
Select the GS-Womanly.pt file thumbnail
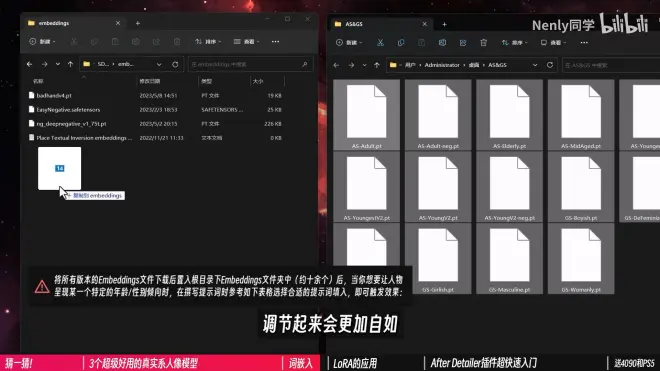point(581,258)
